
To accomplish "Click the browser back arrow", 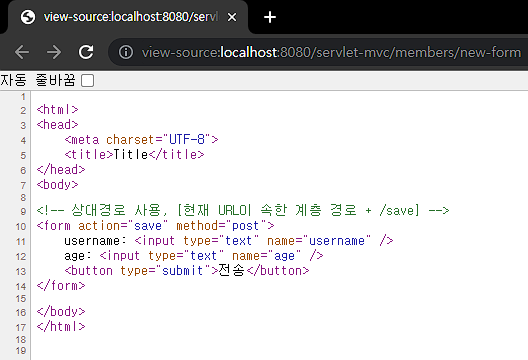I will click(22, 52).
